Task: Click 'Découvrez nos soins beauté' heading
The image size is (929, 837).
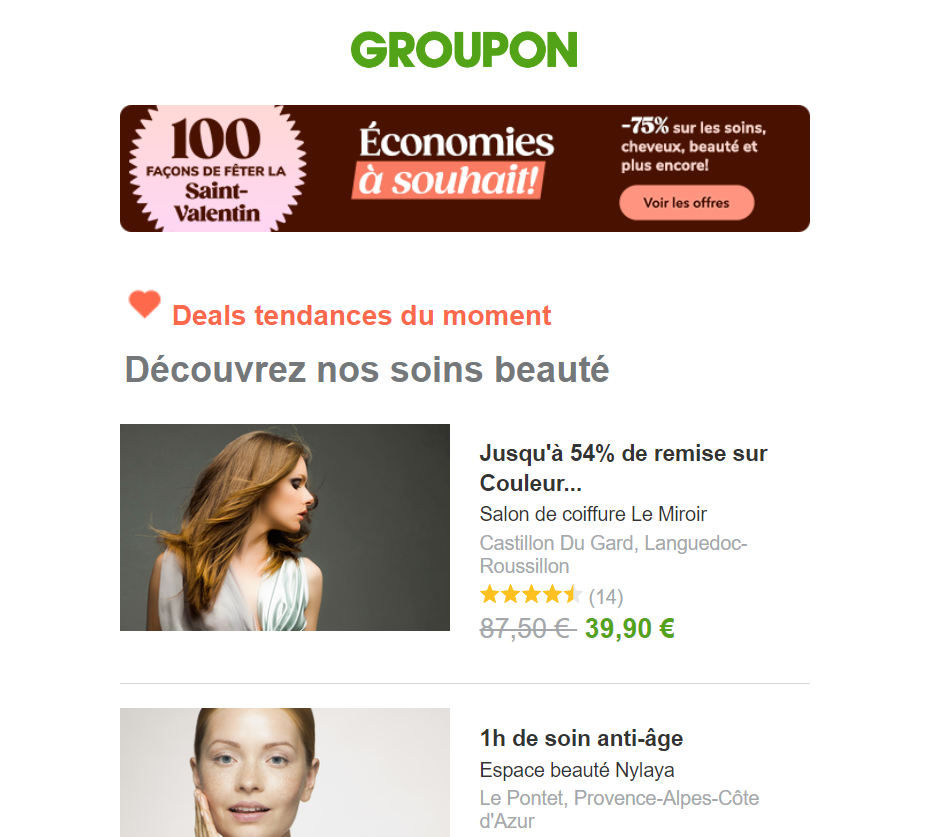Action: pos(367,370)
